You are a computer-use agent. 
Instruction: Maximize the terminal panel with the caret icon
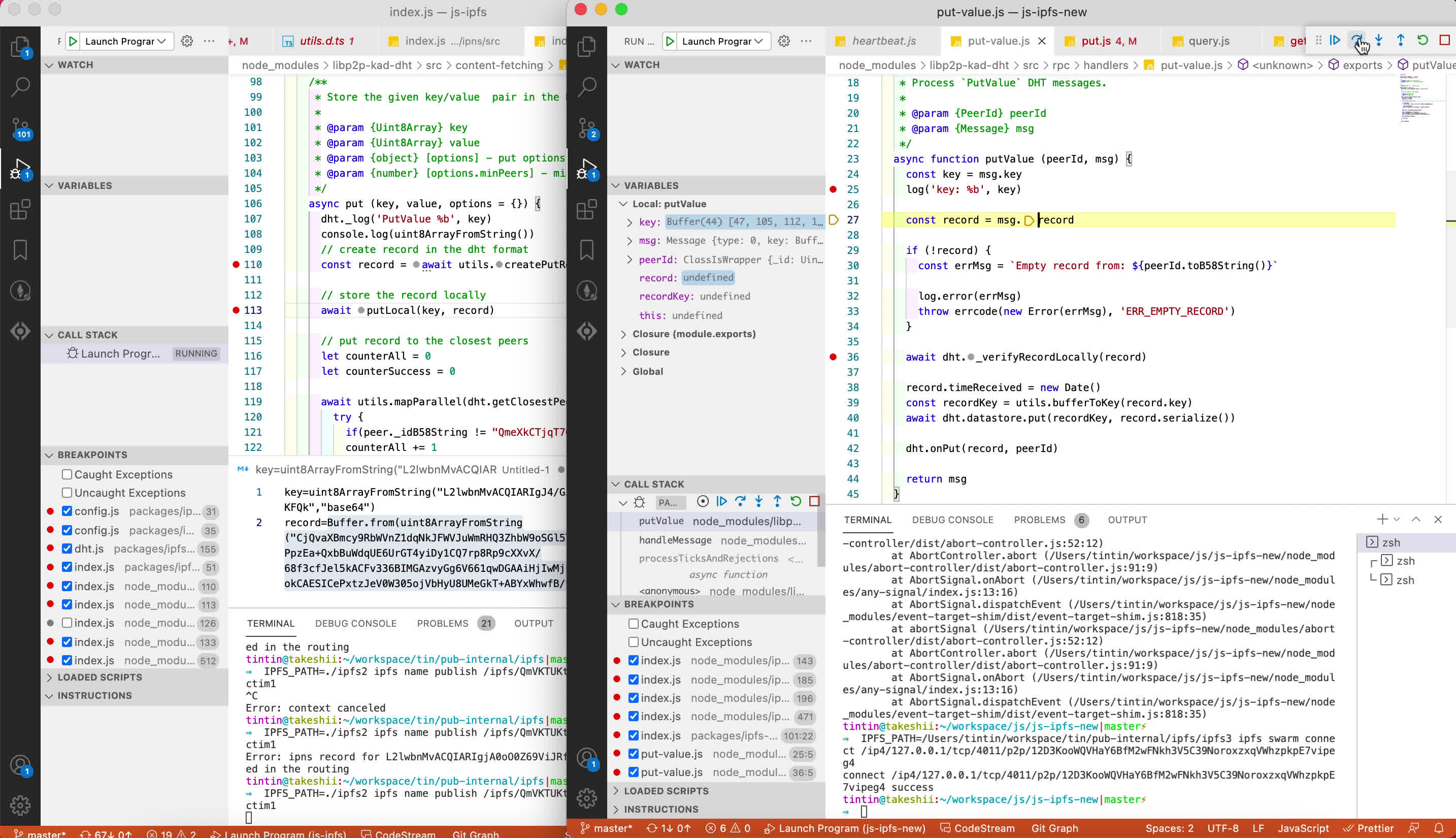1416,519
